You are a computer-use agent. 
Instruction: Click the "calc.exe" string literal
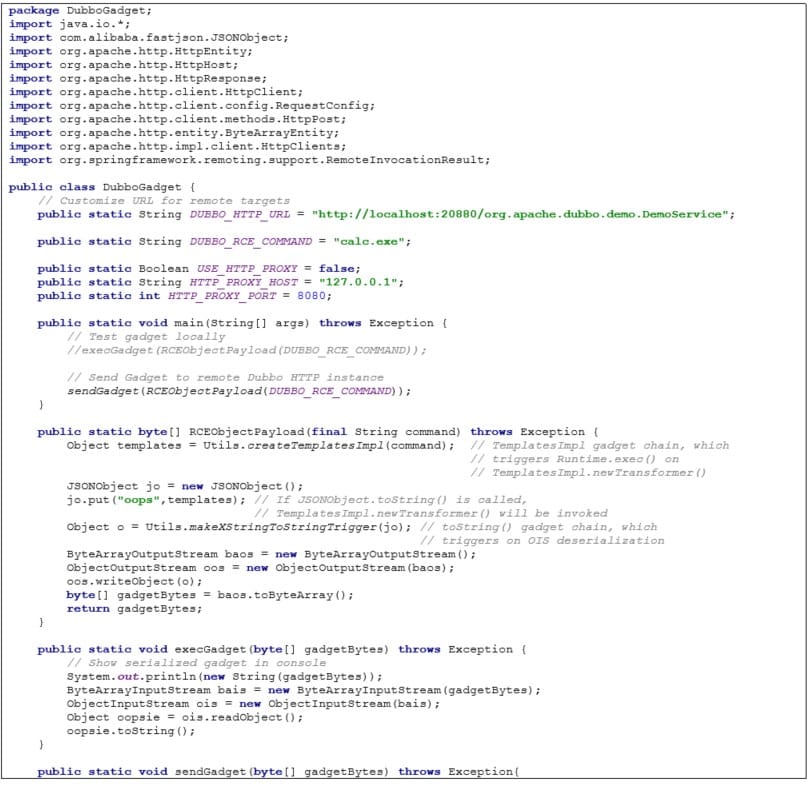coord(369,242)
